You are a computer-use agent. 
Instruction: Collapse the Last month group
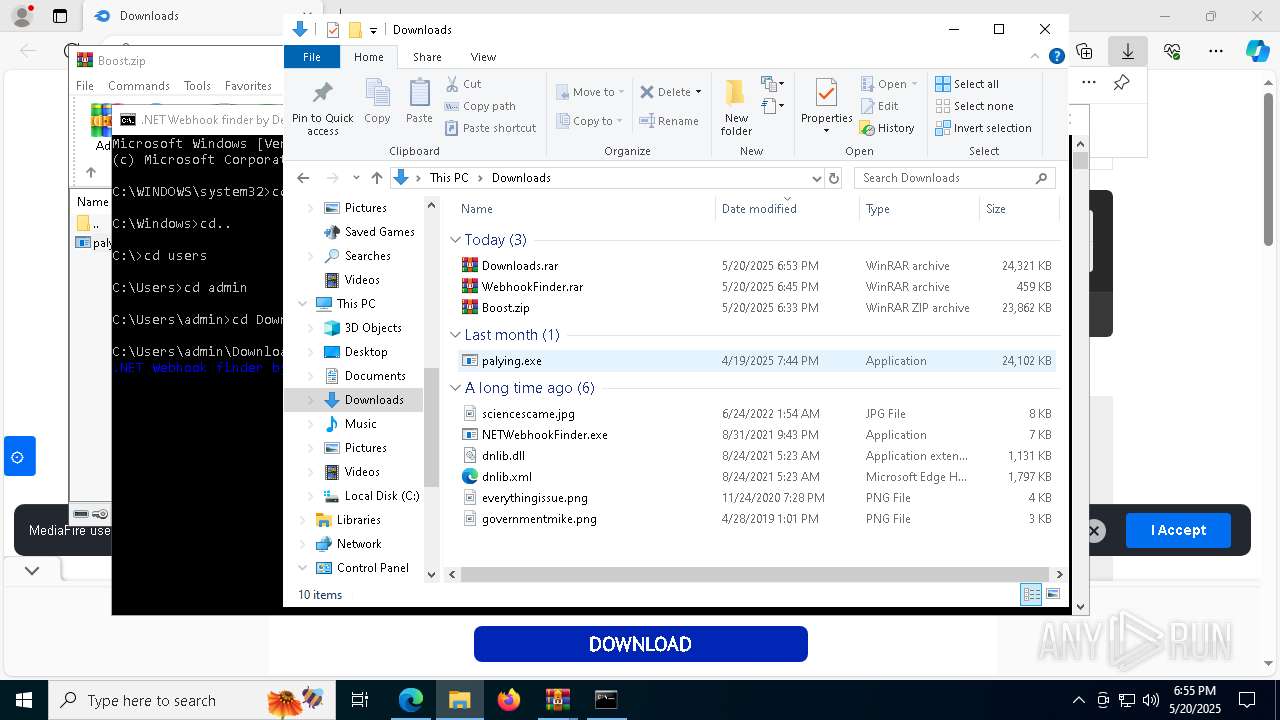coord(456,335)
